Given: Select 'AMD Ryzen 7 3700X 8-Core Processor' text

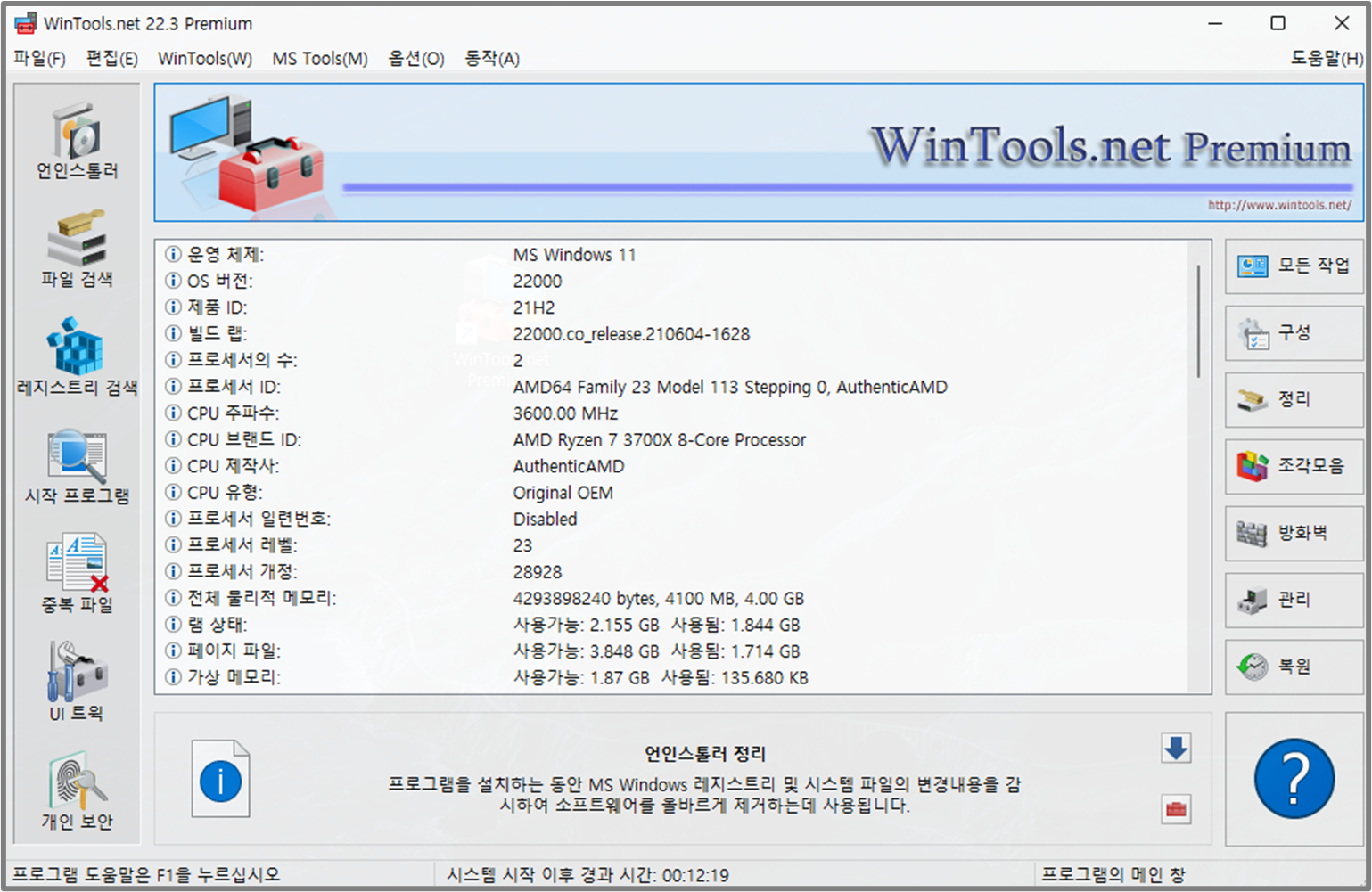Looking at the screenshot, I should [x=660, y=440].
